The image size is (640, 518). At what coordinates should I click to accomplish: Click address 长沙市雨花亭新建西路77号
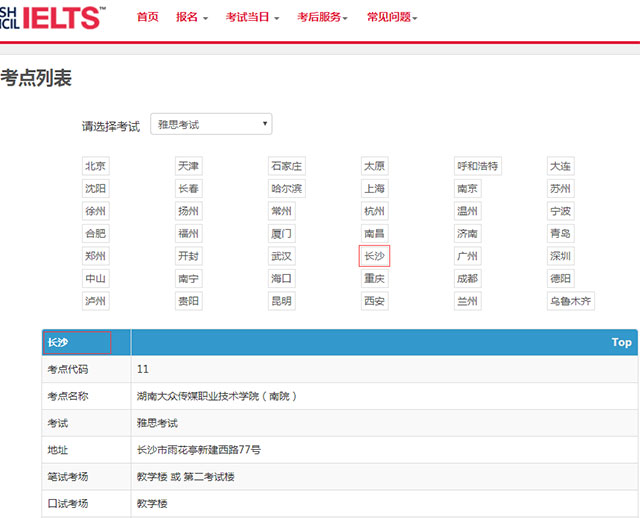coord(199,450)
